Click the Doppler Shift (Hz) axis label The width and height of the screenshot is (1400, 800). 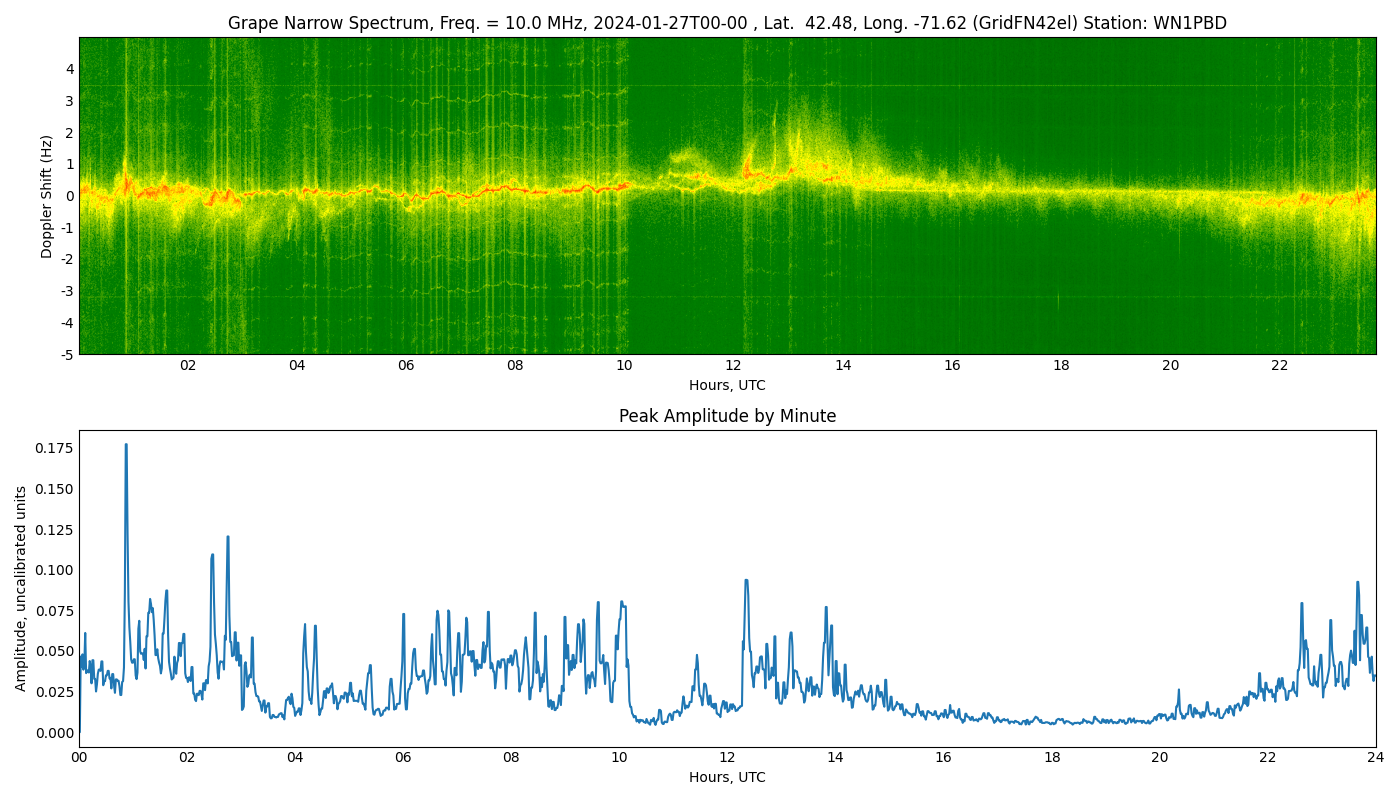click(47, 196)
